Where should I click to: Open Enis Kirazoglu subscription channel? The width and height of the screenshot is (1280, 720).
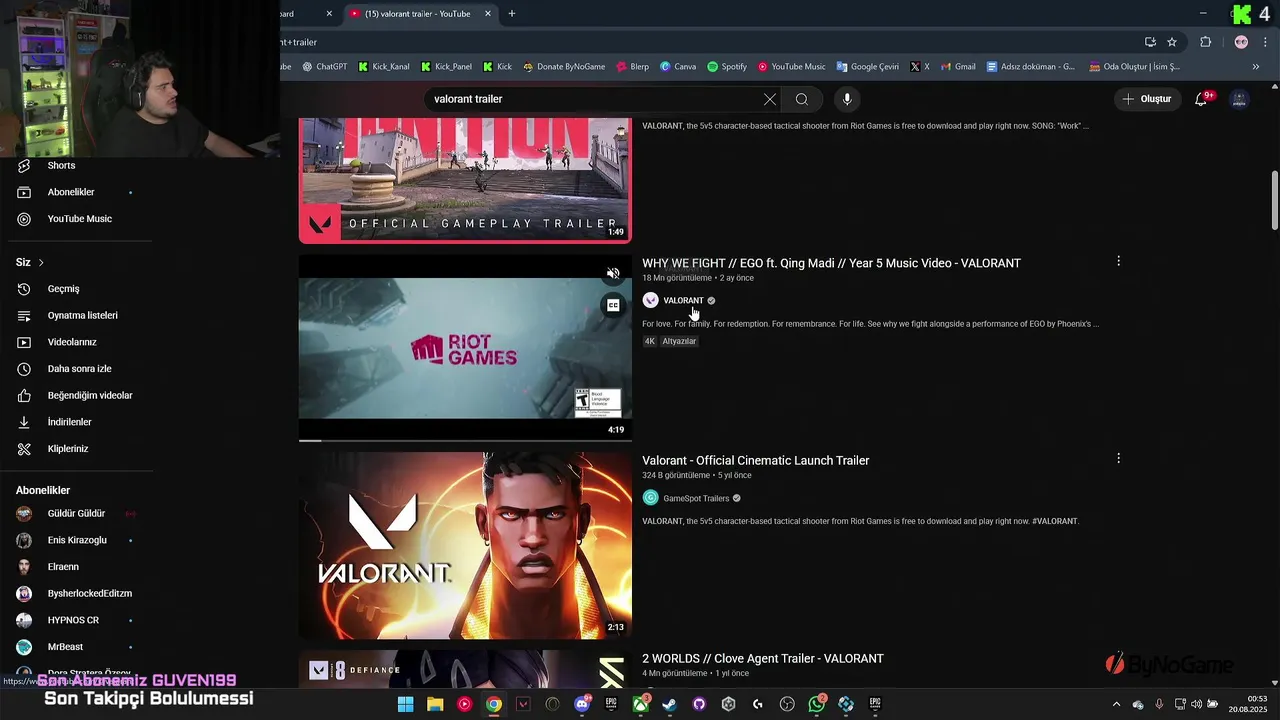click(x=76, y=540)
